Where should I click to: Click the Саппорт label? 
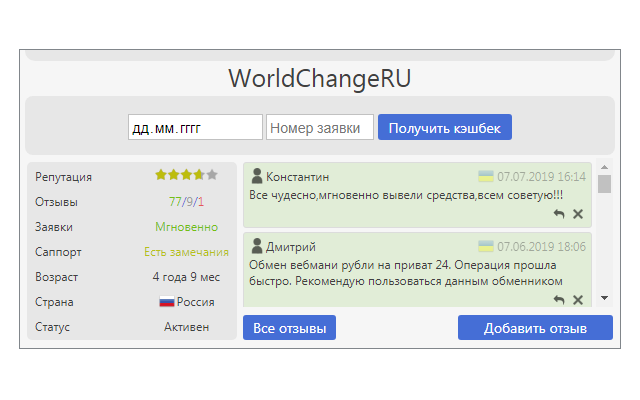58,252
